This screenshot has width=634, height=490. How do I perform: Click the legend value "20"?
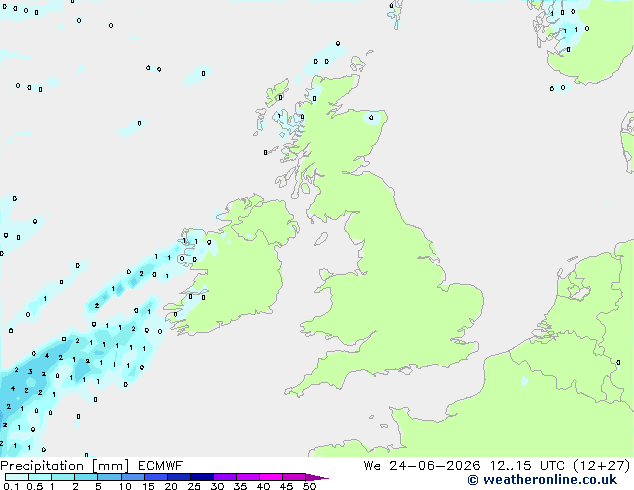(x=171, y=486)
